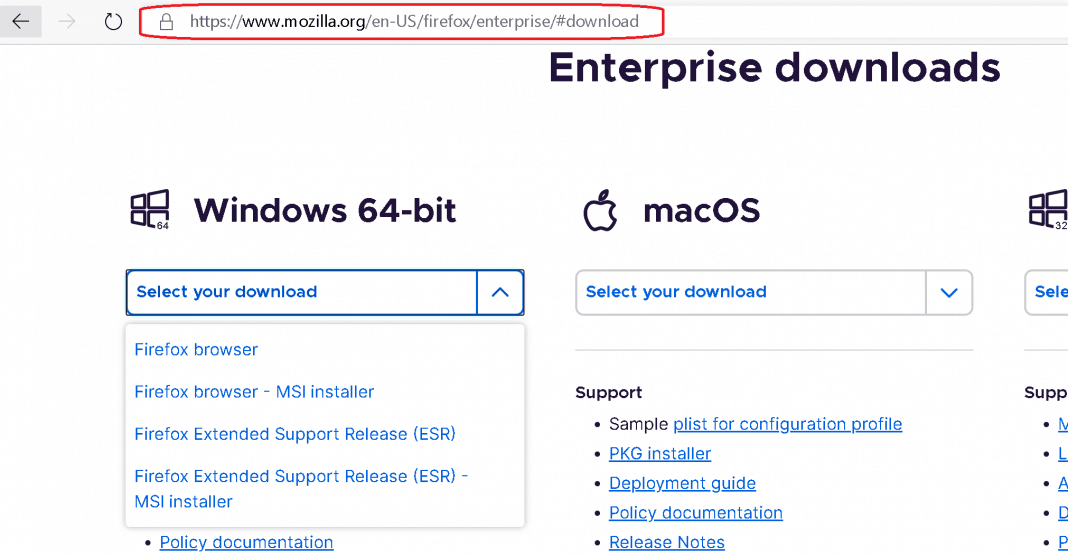This screenshot has height=556, width=1068.
Task: Open the plist for configuration profile link
Action: click(787, 424)
